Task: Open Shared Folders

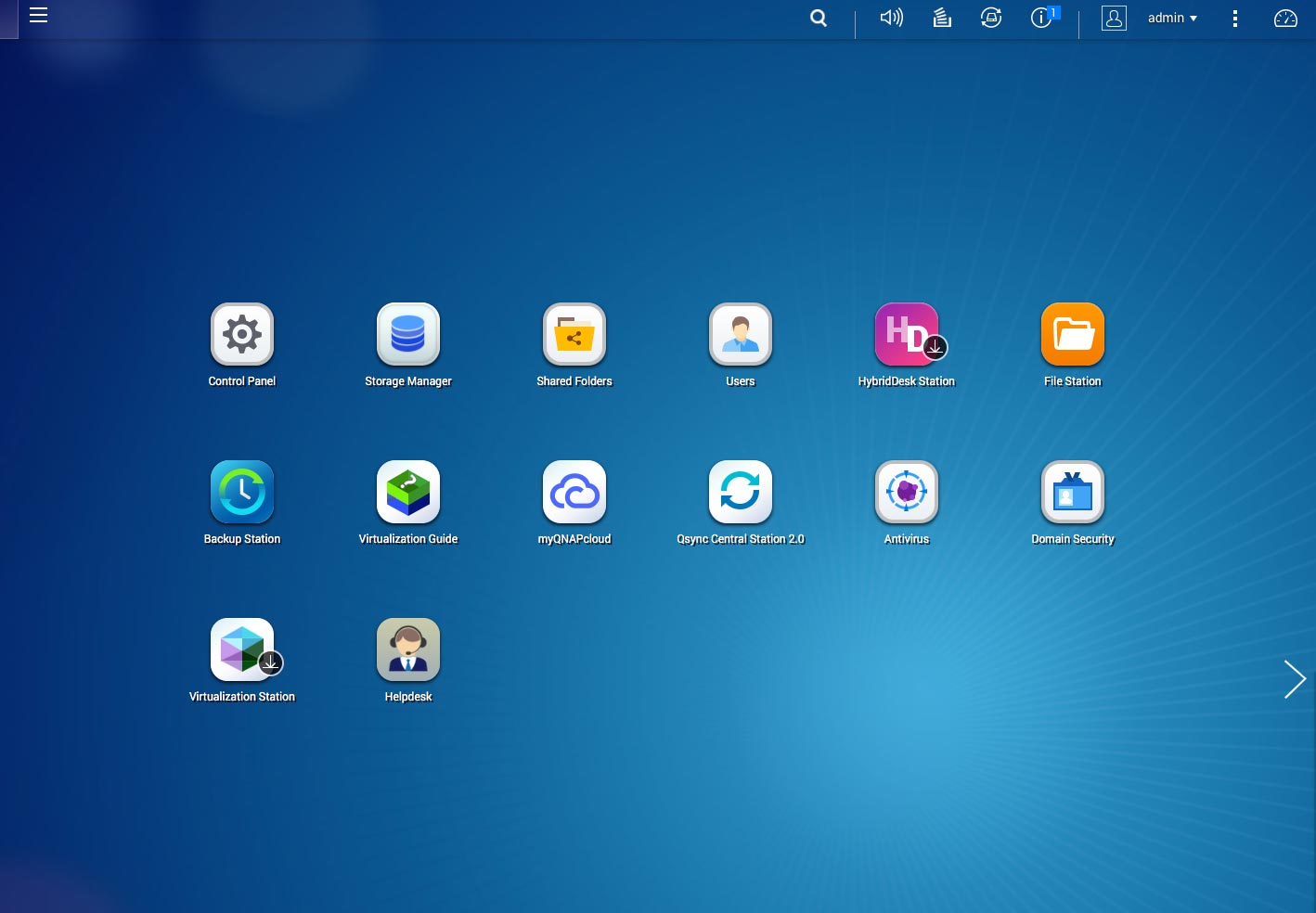Action: point(574,335)
